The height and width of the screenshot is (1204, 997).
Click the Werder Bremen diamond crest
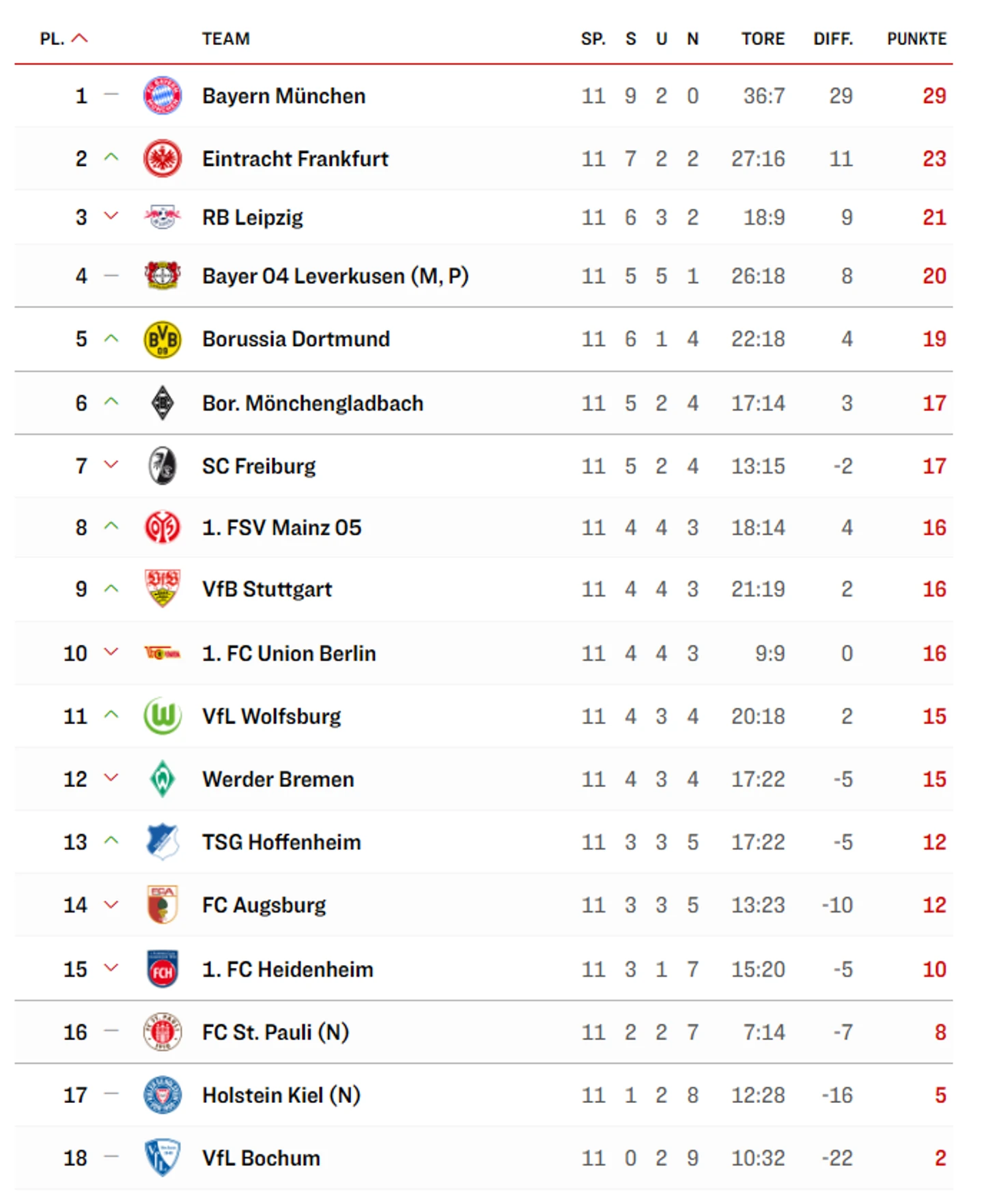163,779
